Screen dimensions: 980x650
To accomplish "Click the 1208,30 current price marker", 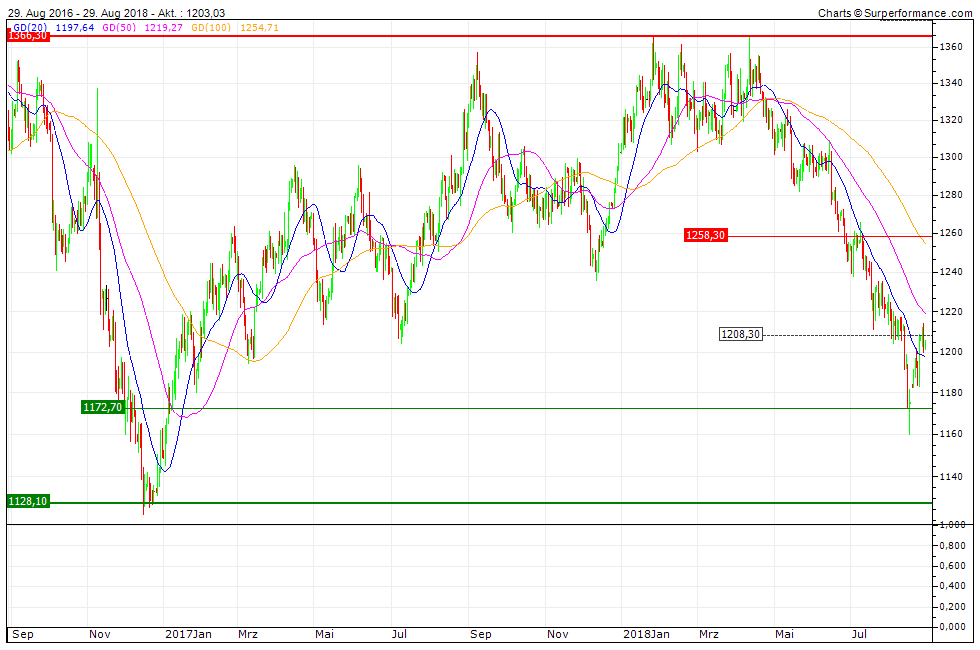I will (x=742, y=334).
